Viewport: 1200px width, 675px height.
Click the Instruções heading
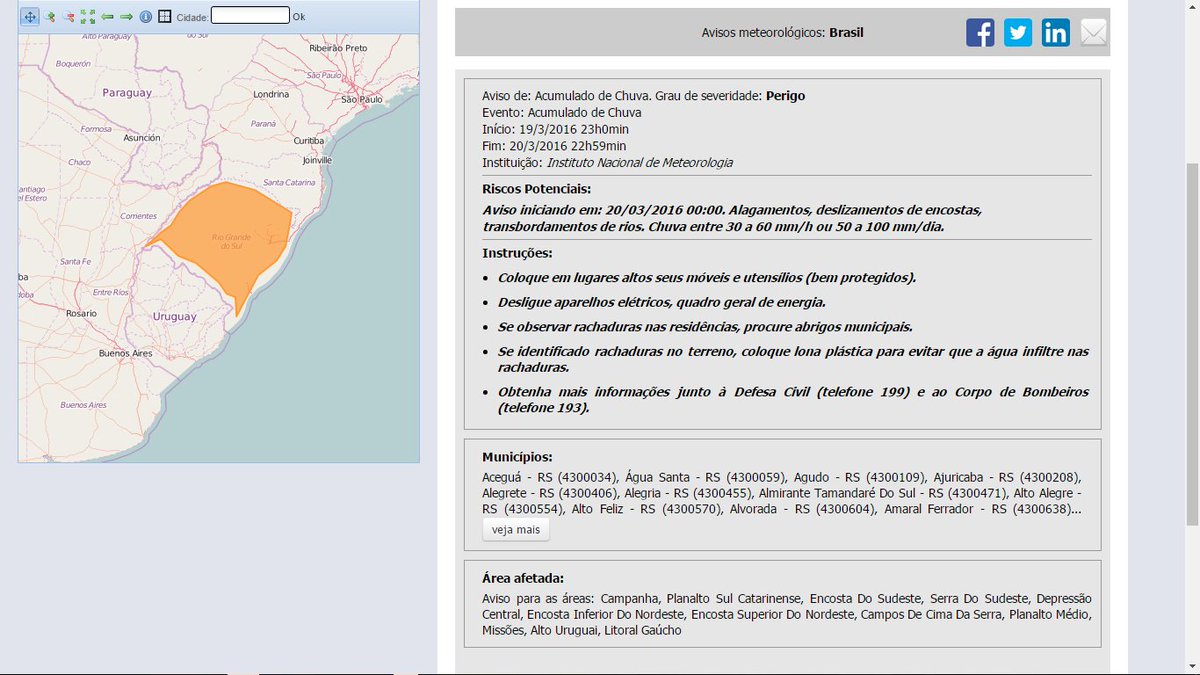click(x=517, y=253)
